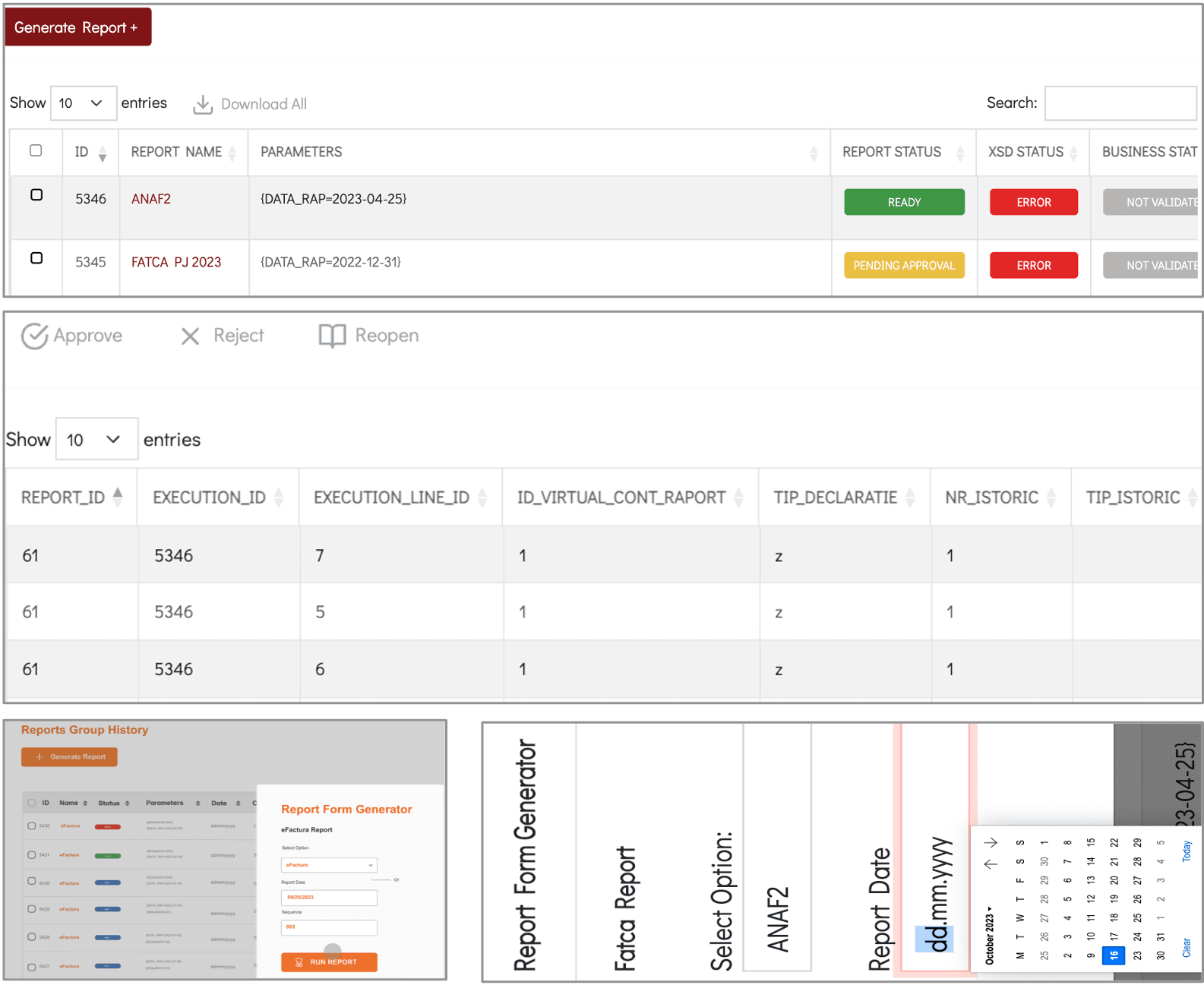This screenshot has height=985, width=1204.
Task: Click the Reopen button
Action: coord(369,336)
